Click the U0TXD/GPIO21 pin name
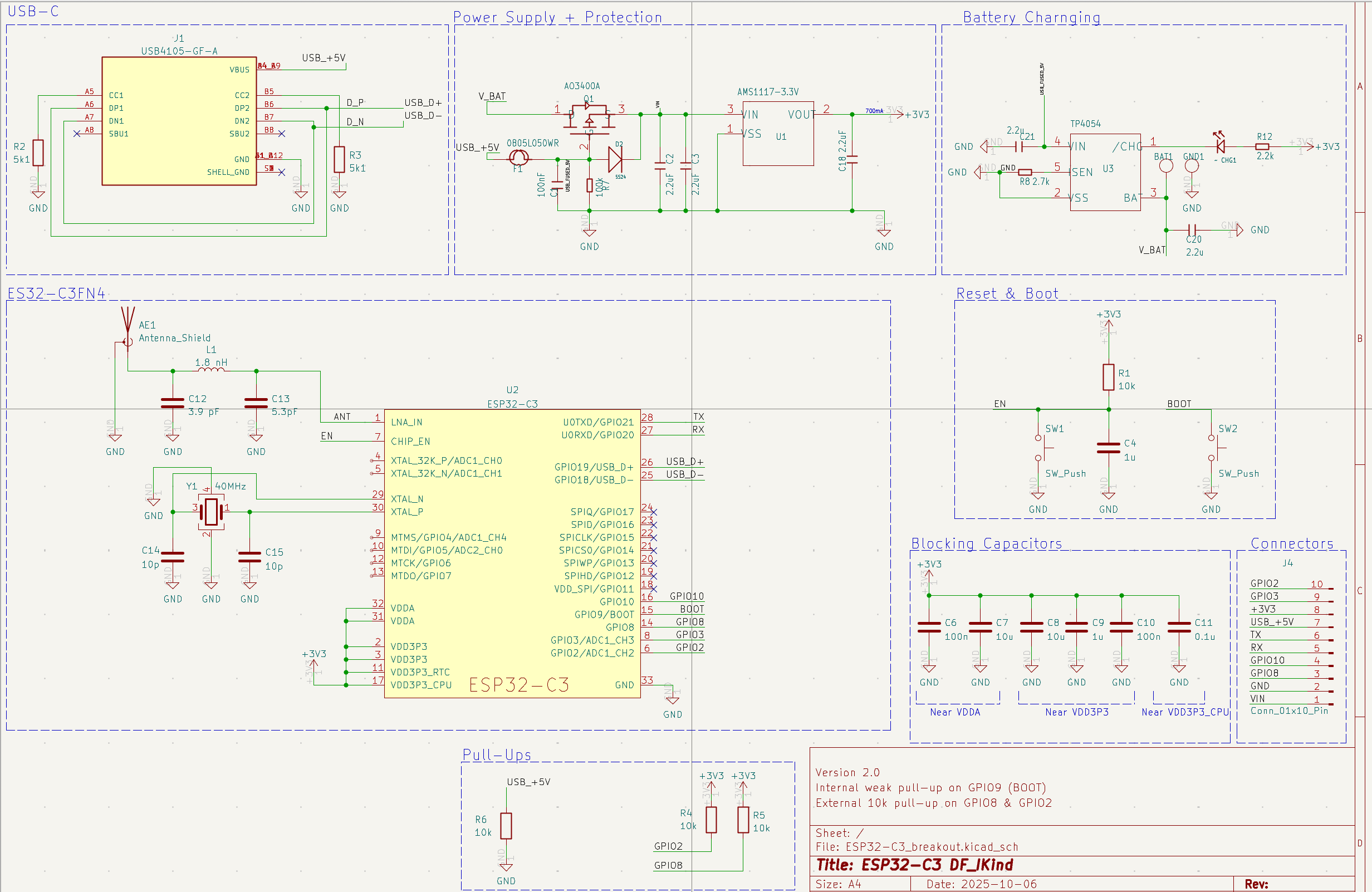Viewport: 1372px width, 892px height. tap(598, 422)
